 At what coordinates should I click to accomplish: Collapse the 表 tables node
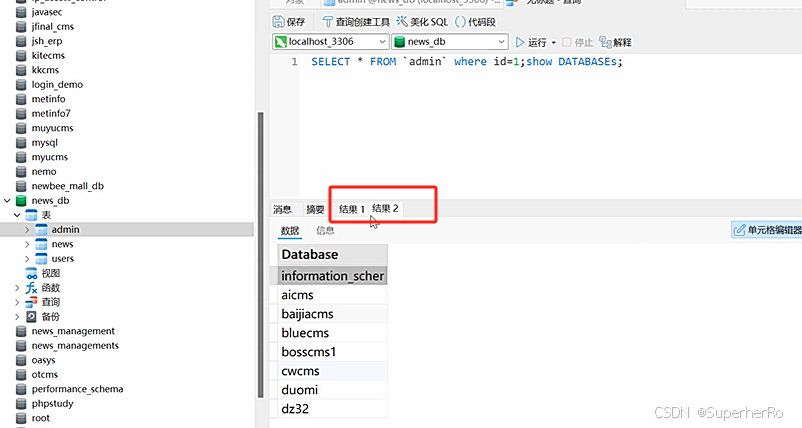coord(17,215)
